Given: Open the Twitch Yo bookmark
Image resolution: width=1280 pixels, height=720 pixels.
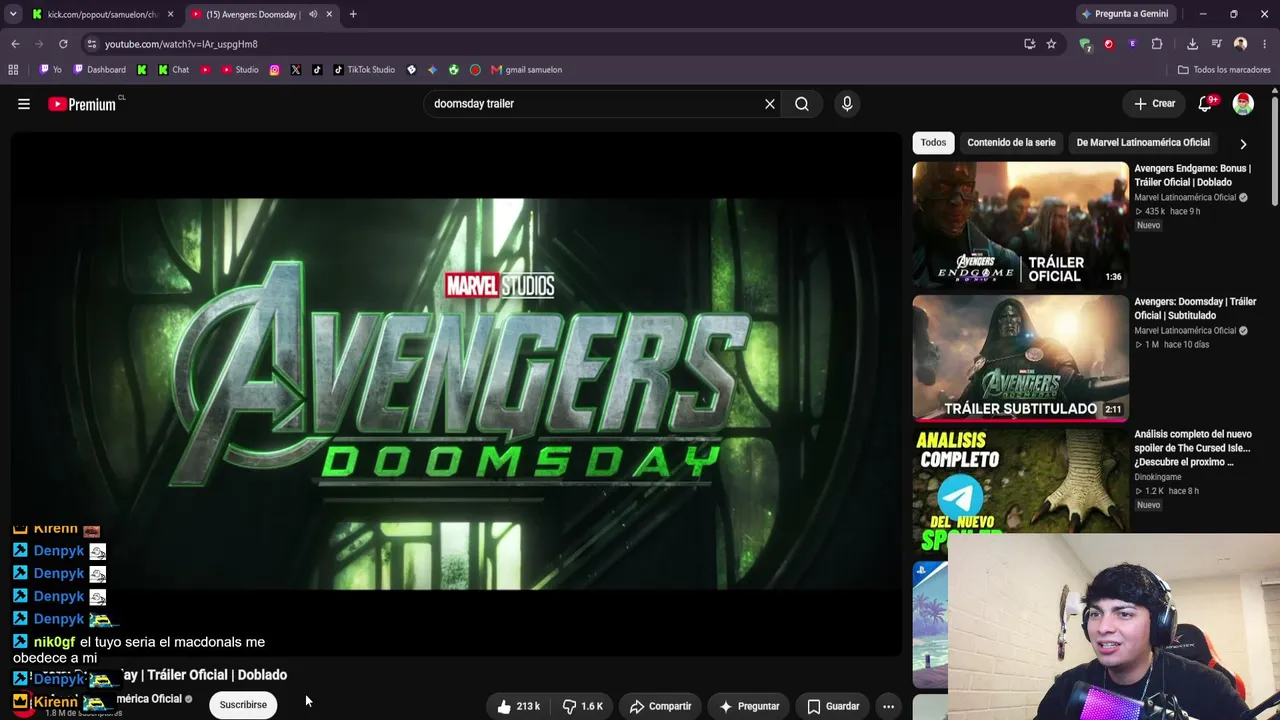Looking at the screenshot, I should click(51, 70).
